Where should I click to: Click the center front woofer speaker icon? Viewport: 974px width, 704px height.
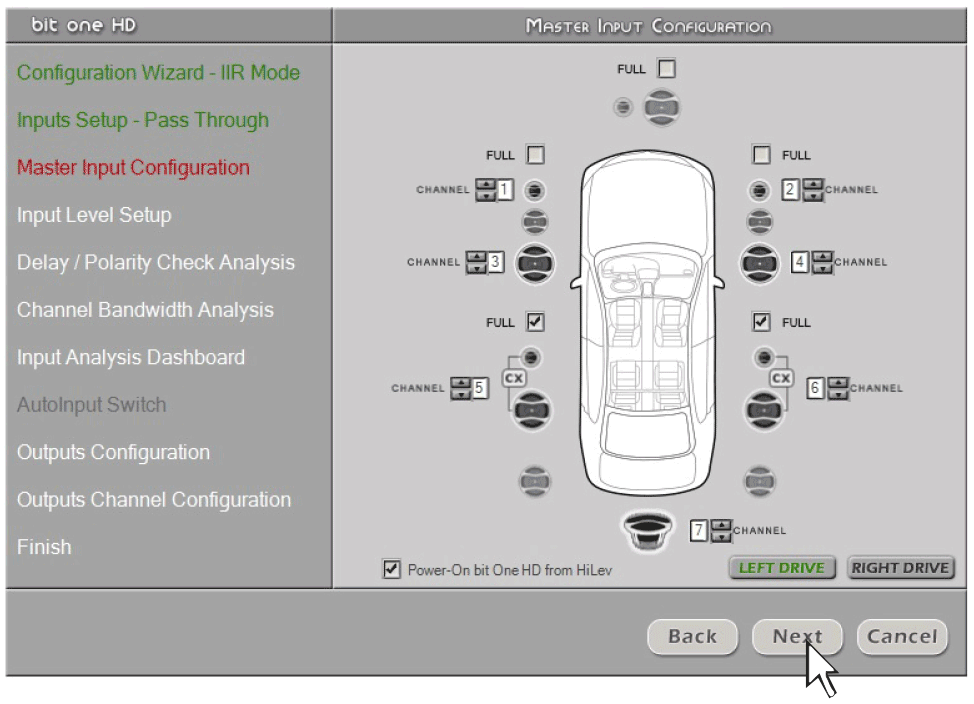(x=661, y=107)
